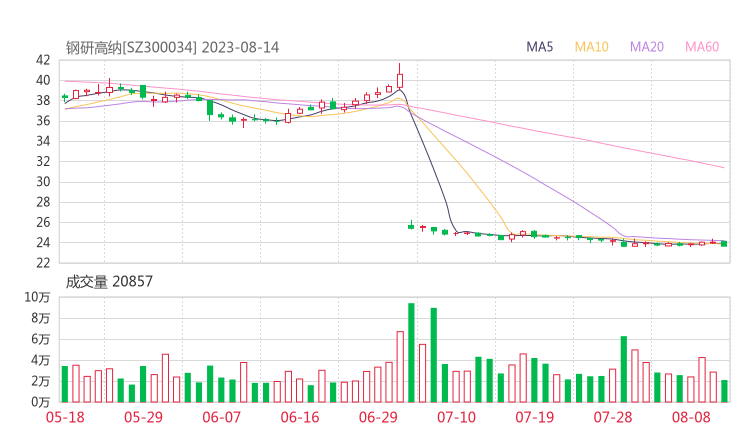
Task: Click the 34 price axis label
Action: pyautogui.click(x=43, y=141)
